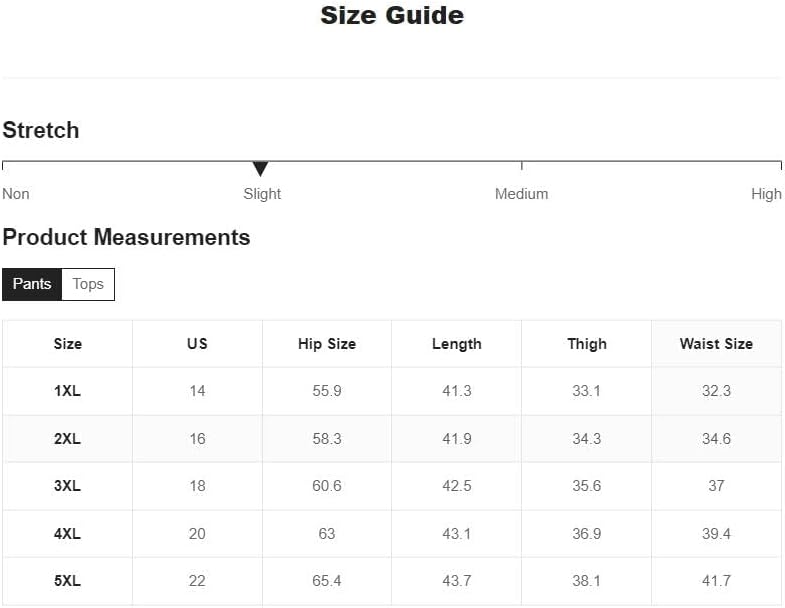Click the US column header
The image size is (785, 608).
[x=197, y=344]
